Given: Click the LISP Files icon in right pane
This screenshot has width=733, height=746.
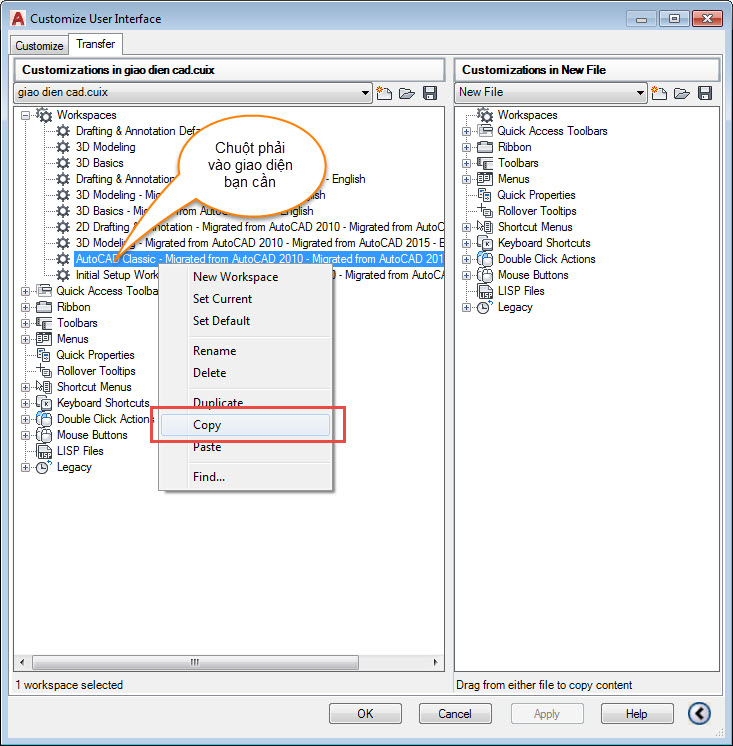Looking at the screenshot, I should (x=485, y=291).
